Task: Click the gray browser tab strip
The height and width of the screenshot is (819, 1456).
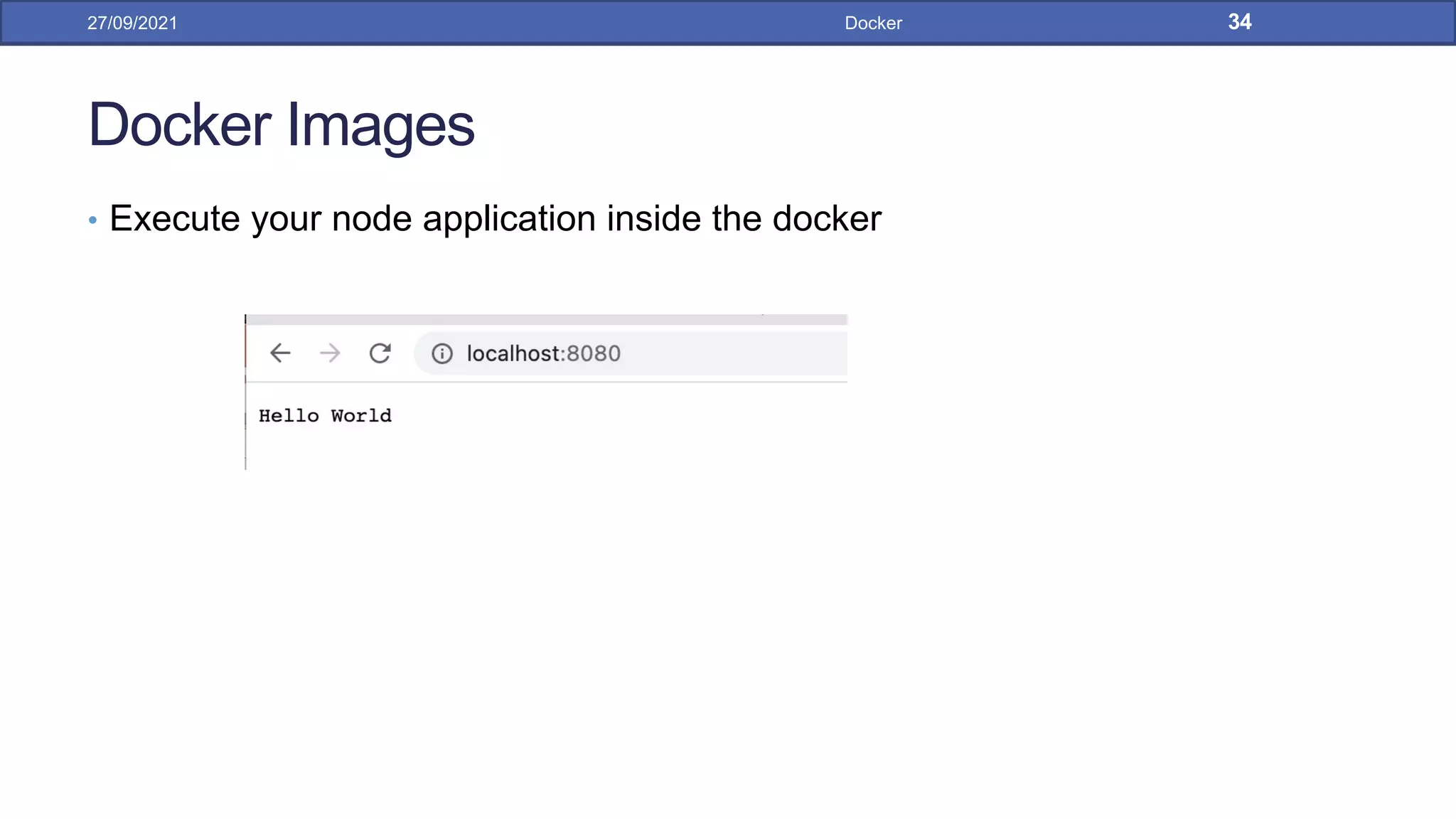Action: (546, 319)
